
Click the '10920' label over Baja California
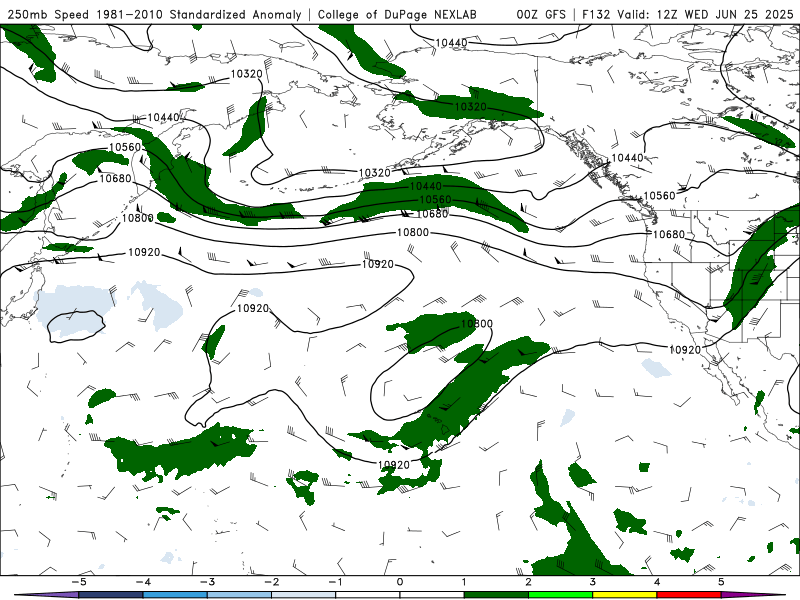(685, 349)
